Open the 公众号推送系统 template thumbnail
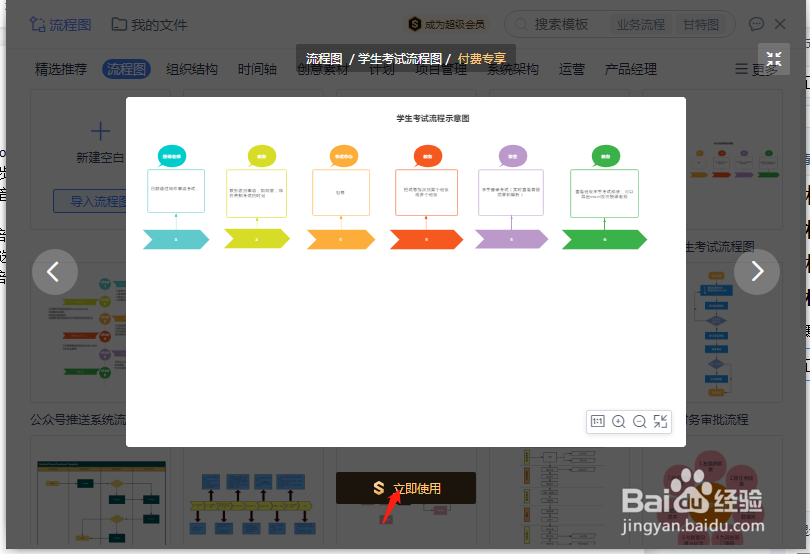 click(x=77, y=331)
